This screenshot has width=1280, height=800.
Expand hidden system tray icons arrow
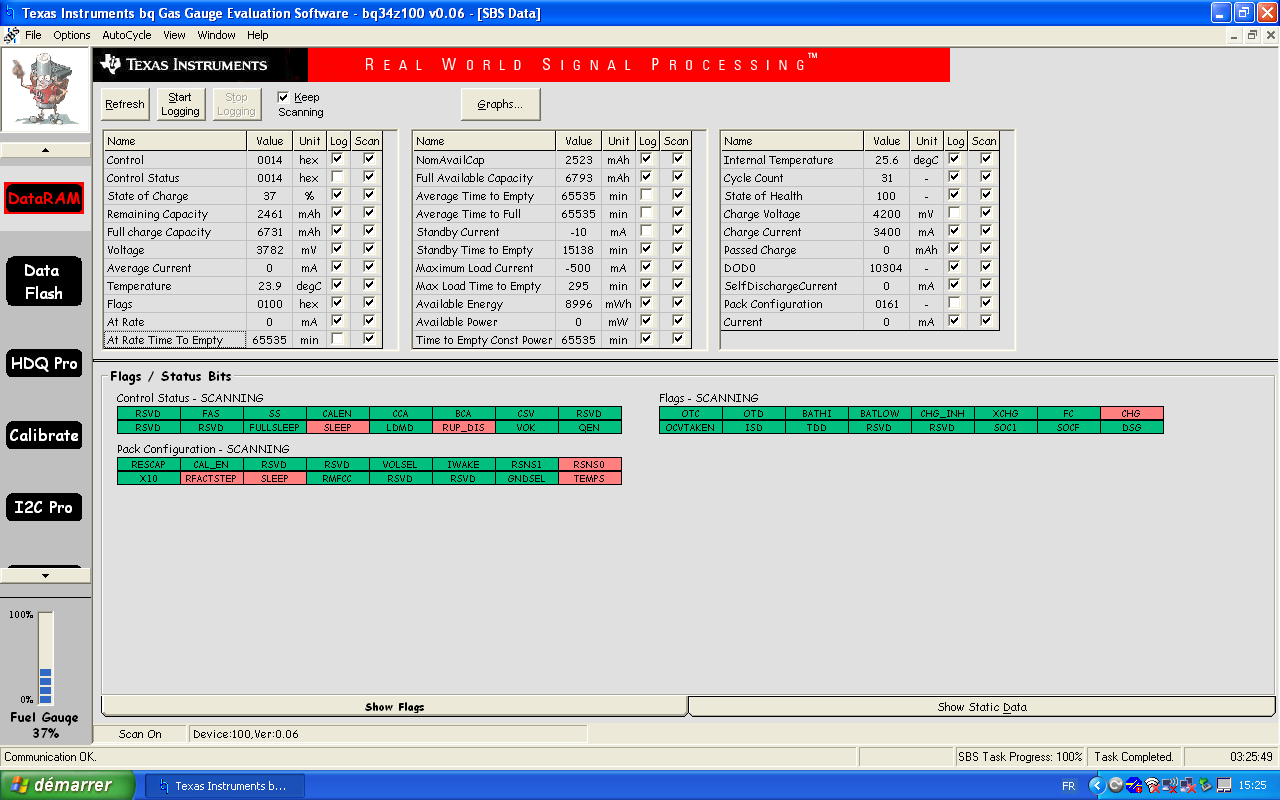coord(1096,786)
